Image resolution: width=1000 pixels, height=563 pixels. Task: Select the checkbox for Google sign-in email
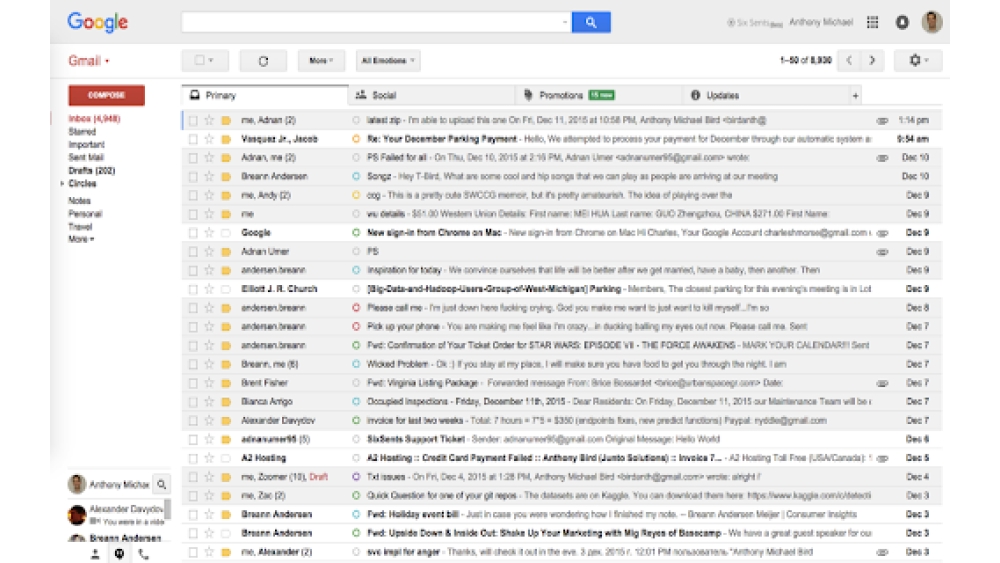pyautogui.click(x=193, y=233)
